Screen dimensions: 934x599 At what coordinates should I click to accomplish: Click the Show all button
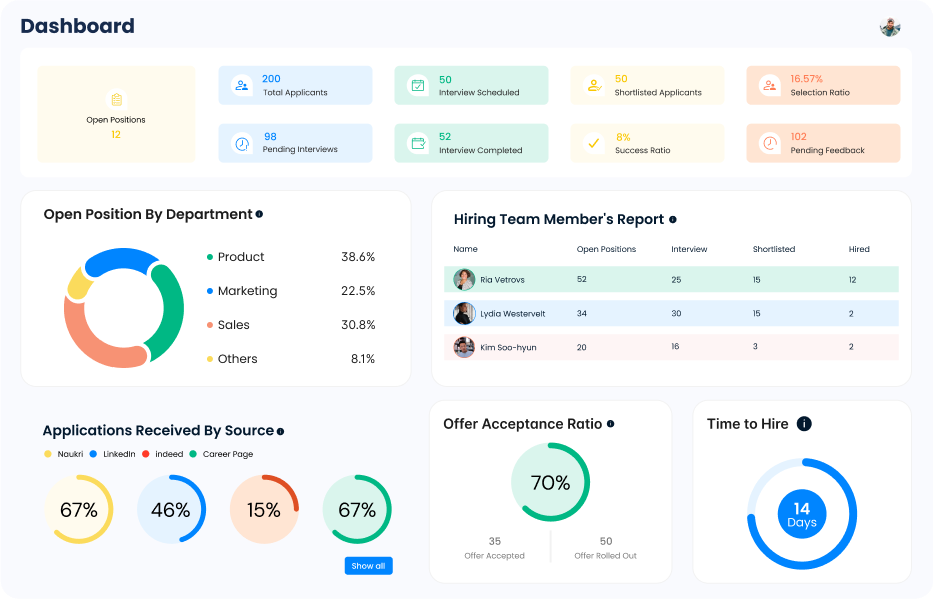(x=369, y=566)
